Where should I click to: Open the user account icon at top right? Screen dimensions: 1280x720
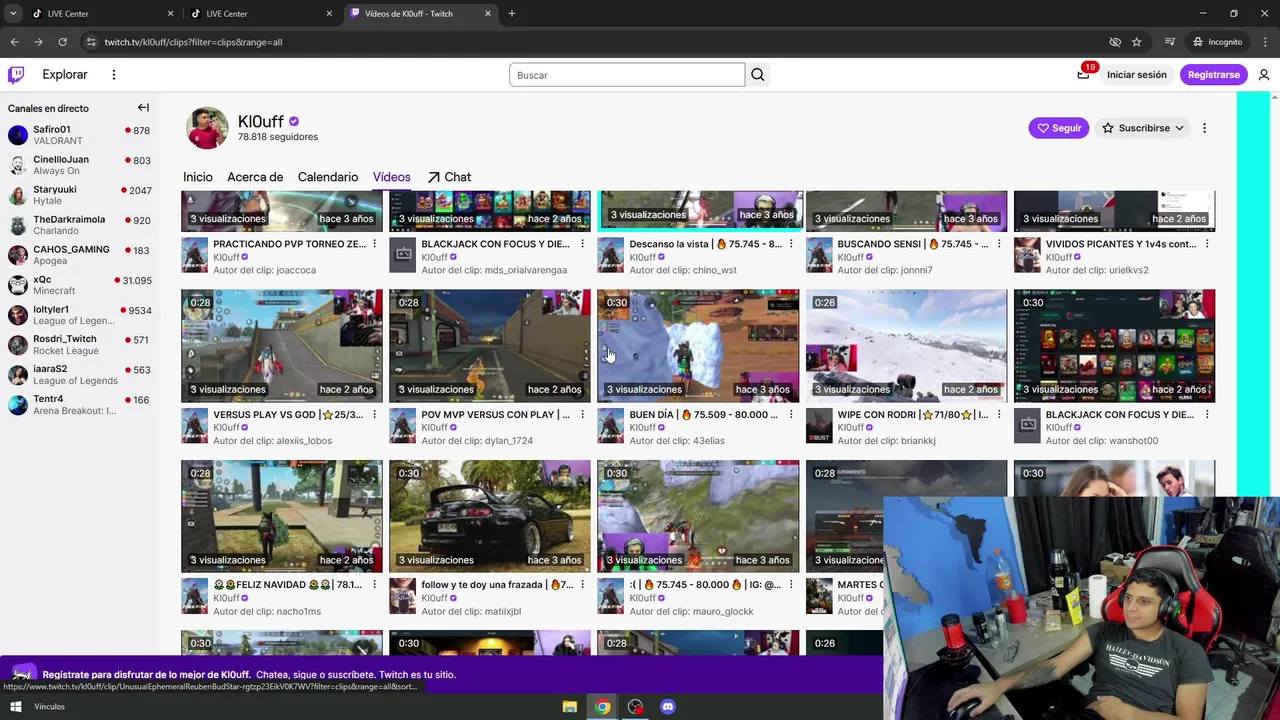(x=1264, y=75)
